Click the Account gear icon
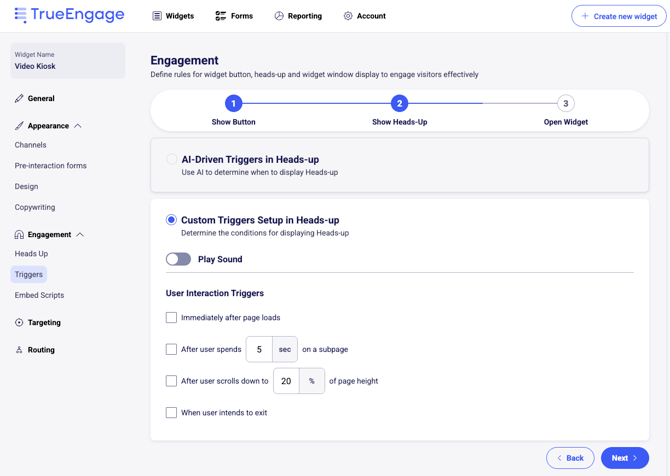This screenshot has height=476, width=670. 348,16
